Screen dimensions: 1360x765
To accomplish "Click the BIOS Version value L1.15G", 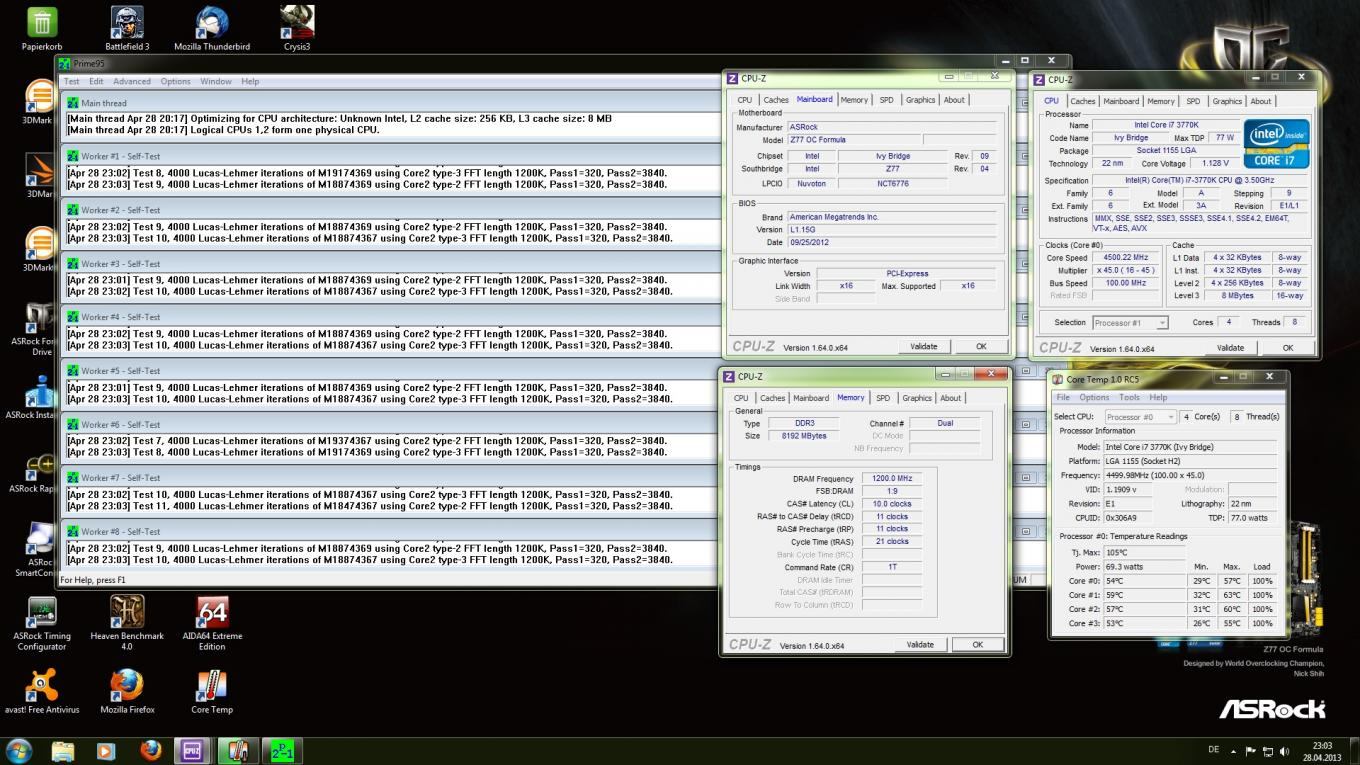I will point(892,229).
